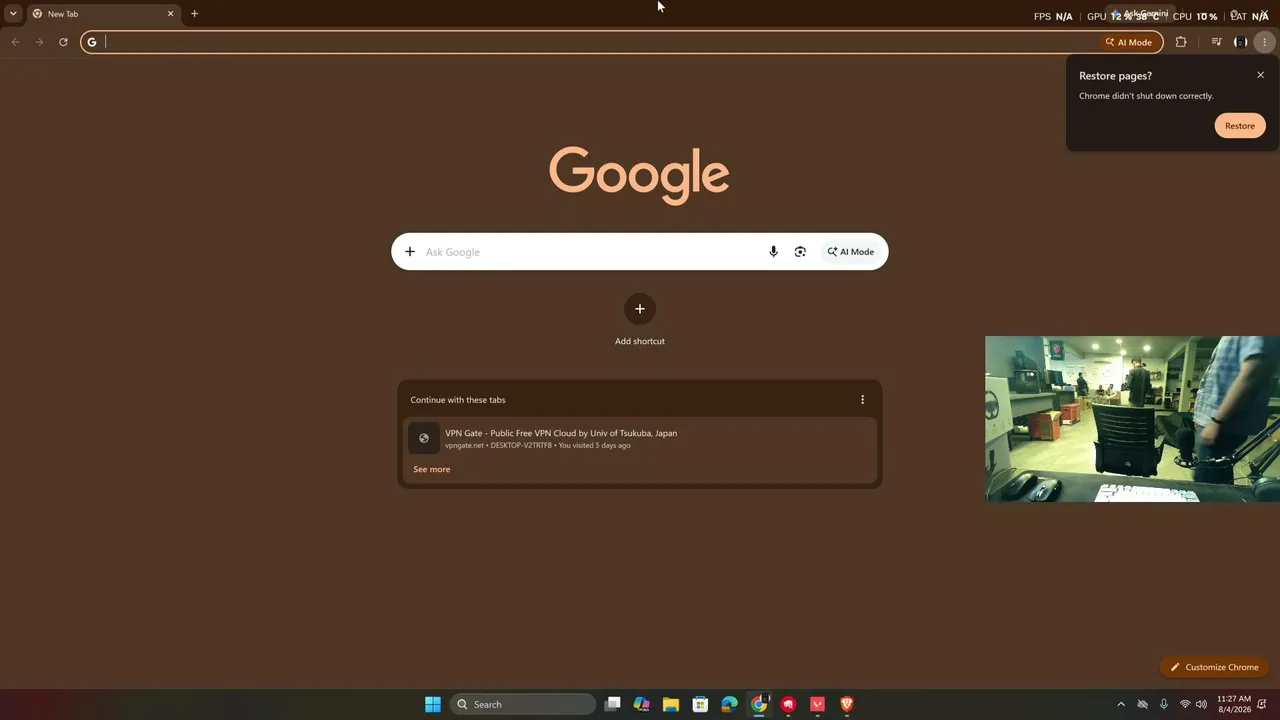
Task: Open Wi-Fi network settings in tray
Action: click(x=1185, y=704)
